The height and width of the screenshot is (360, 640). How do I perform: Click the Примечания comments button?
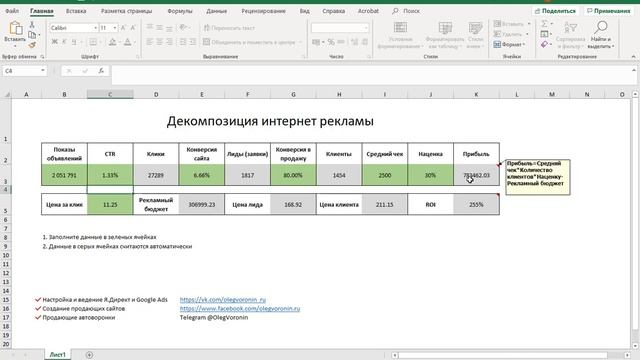coord(609,11)
